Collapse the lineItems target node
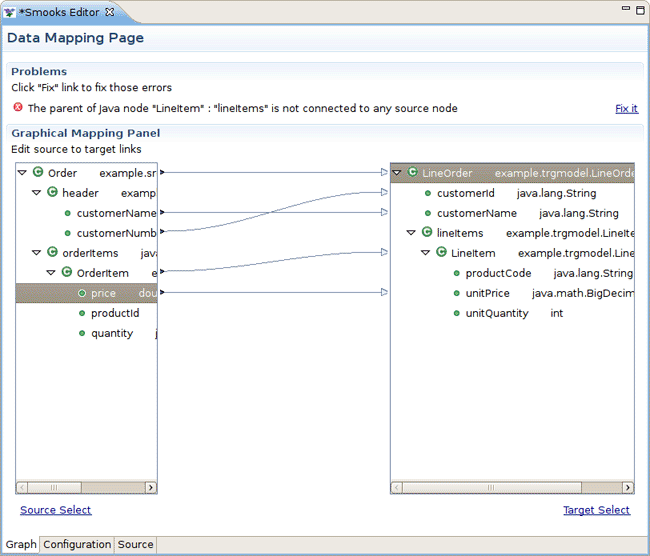This screenshot has width=650, height=556. (x=411, y=233)
